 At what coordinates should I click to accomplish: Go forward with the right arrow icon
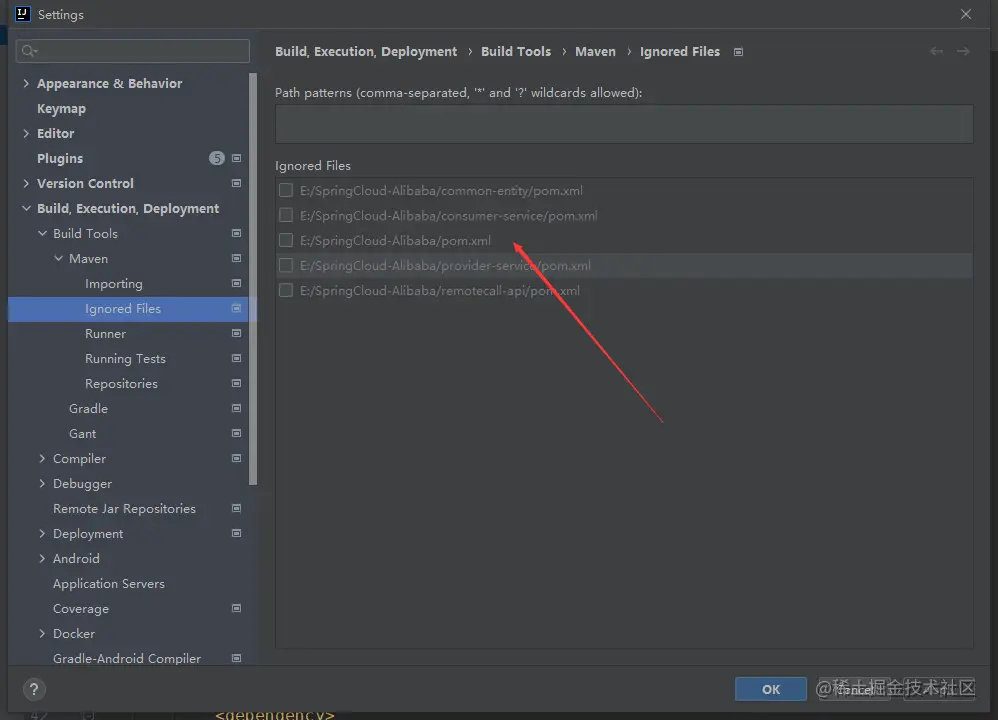click(x=963, y=52)
